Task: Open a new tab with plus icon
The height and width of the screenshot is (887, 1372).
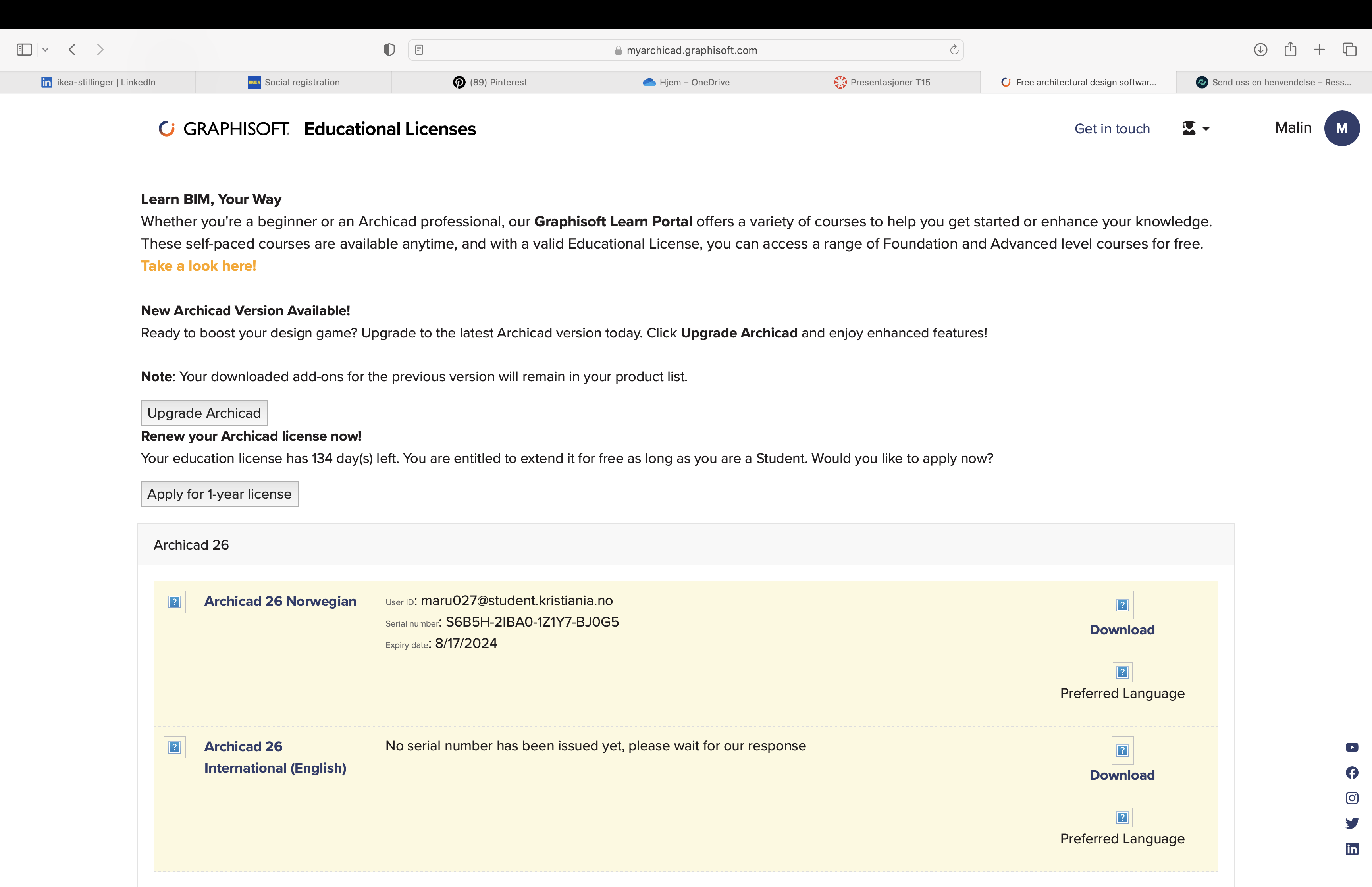Action: [x=1319, y=50]
